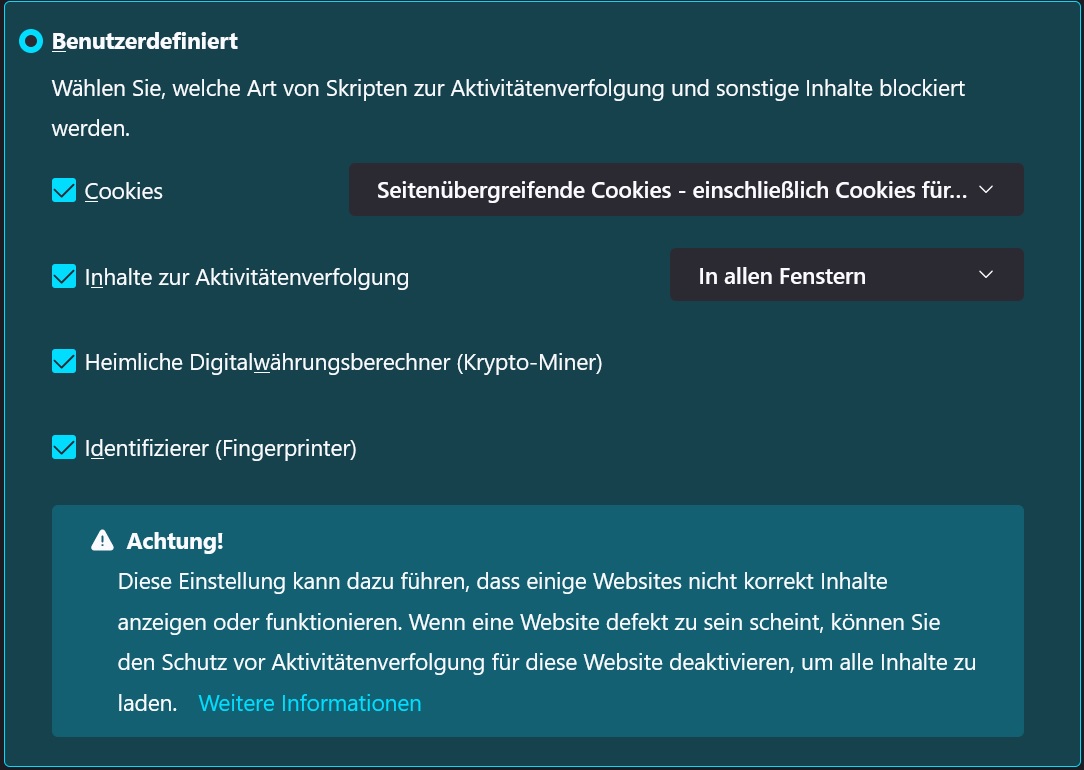Open the In allen Fenstern dropdown
1084x770 pixels.
coord(846,274)
